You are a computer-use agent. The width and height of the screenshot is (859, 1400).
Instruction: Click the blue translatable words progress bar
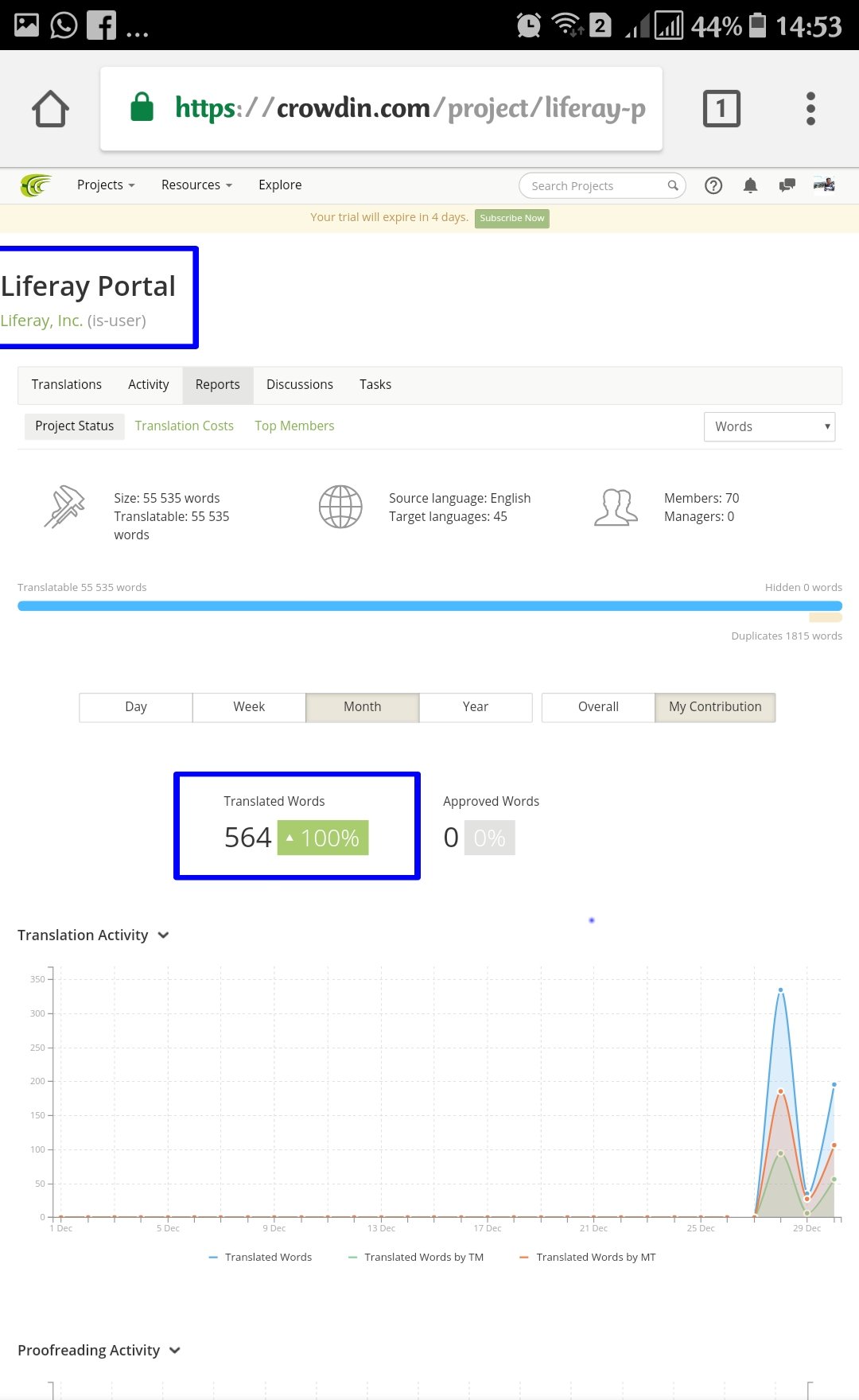429,606
